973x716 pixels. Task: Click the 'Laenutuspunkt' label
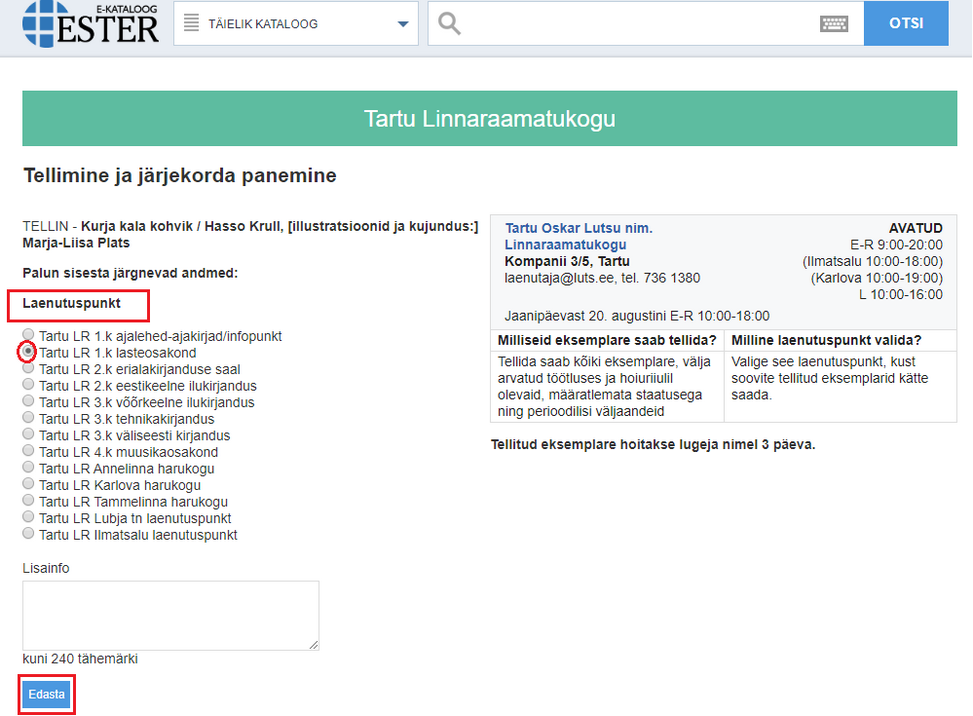(71, 303)
